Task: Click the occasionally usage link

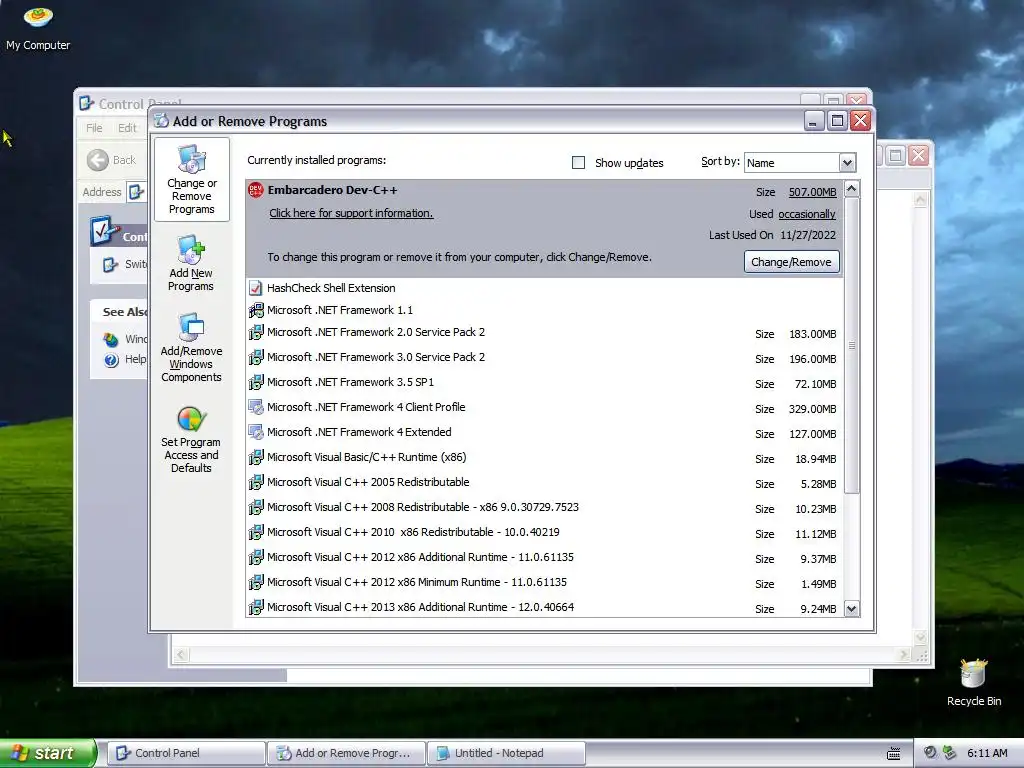Action: point(807,214)
